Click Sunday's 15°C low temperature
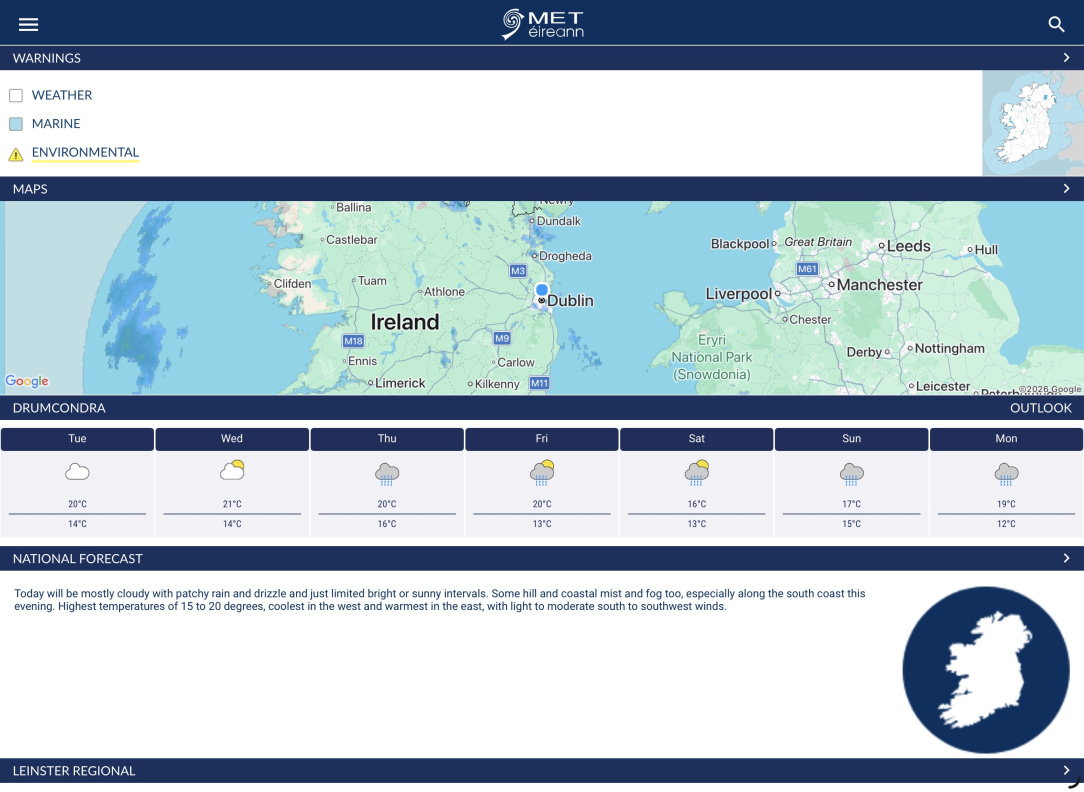 coord(852,524)
